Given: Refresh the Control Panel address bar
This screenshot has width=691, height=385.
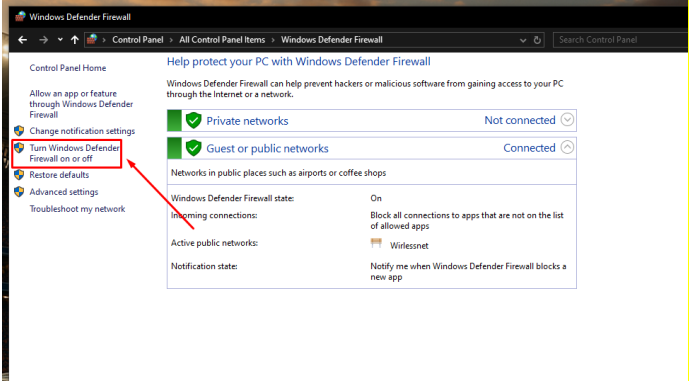Looking at the screenshot, I should [x=537, y=40].
